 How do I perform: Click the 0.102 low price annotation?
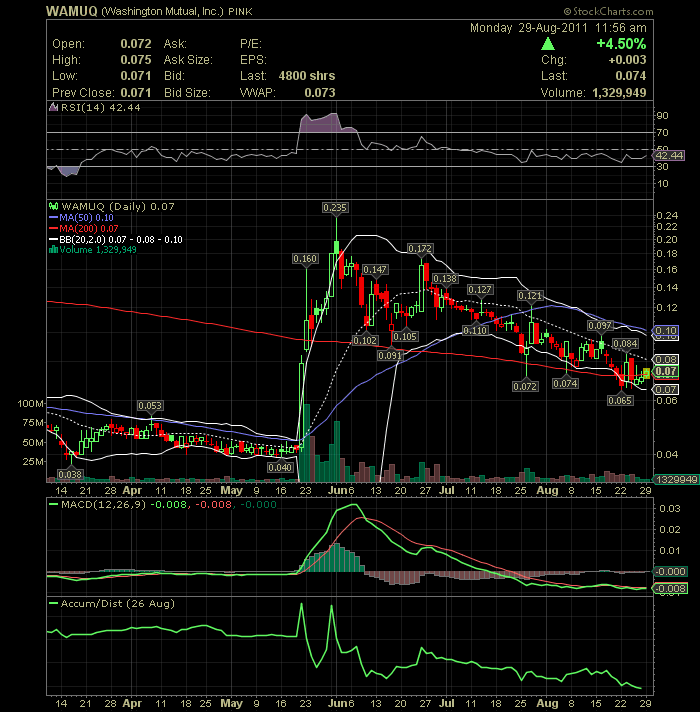(365, 340)
